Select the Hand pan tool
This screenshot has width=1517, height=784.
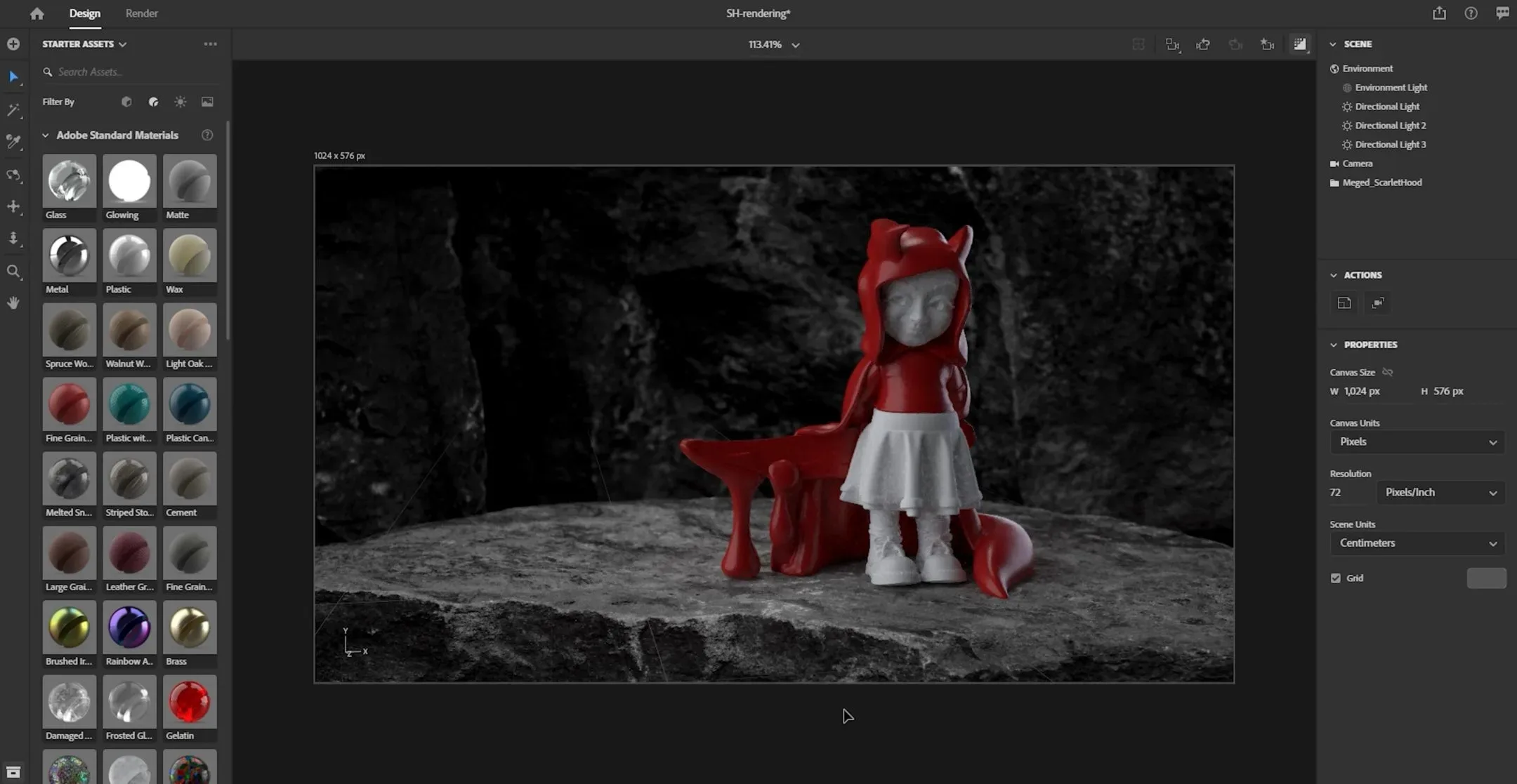13,303
